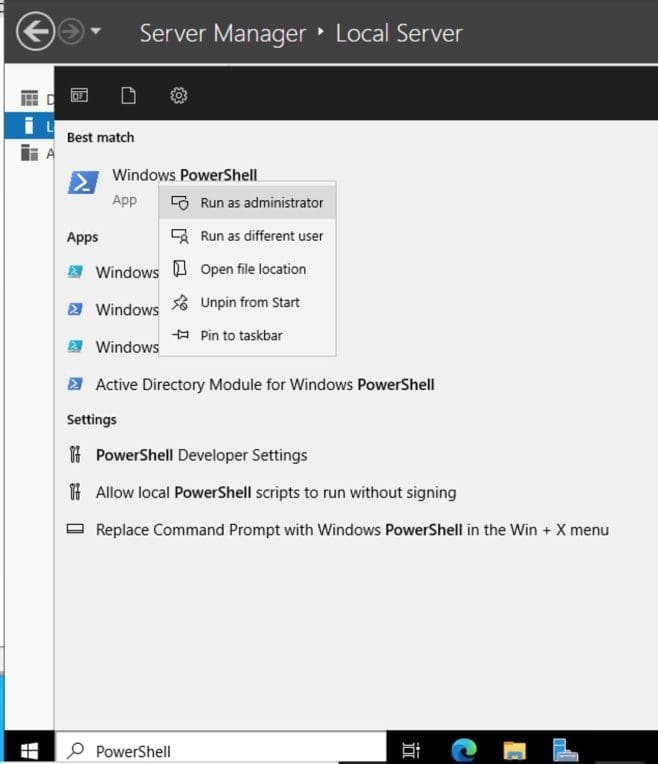Open the navigation history dropdown arrow
This screenshot has height=764, width=658.
[x=96, y=32]
